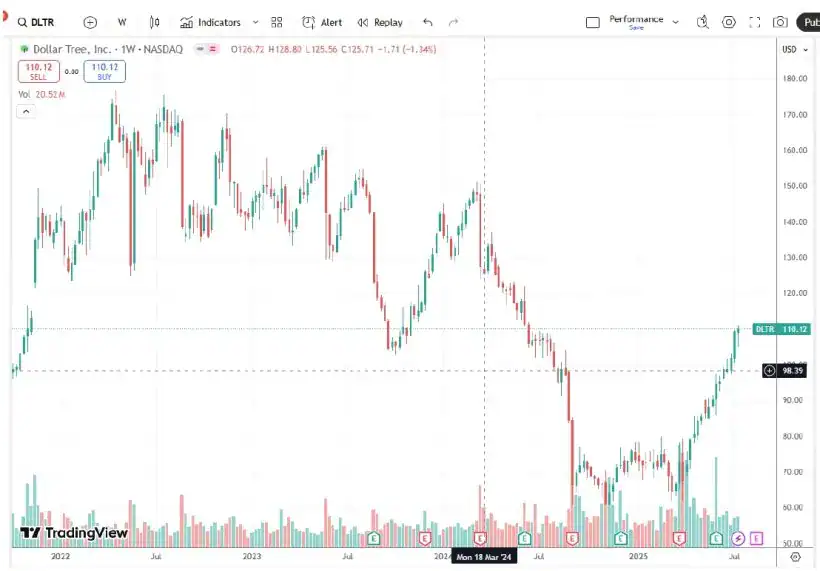Image resolution: width=820 pixels, height=571 pixels.
Task: Start bar Replay mode
Action: pos(380,22)
